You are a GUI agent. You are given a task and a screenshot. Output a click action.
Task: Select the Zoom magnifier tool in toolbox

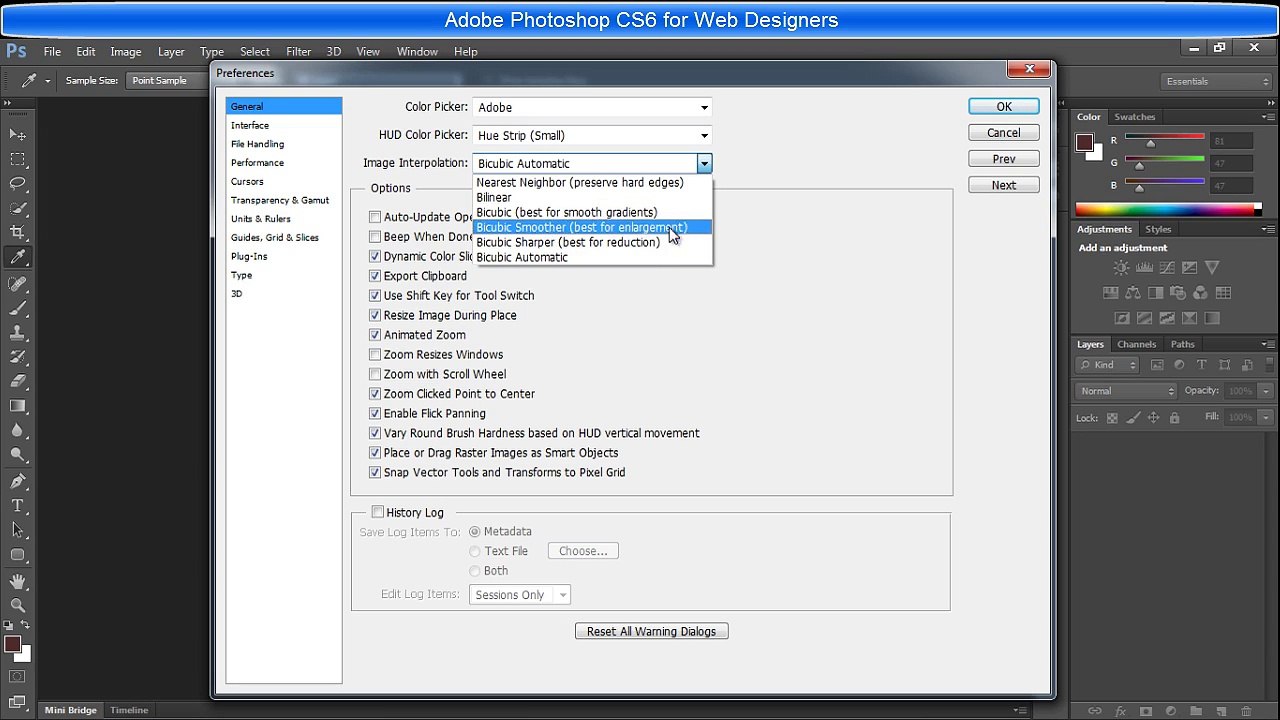tap(17, 605)
